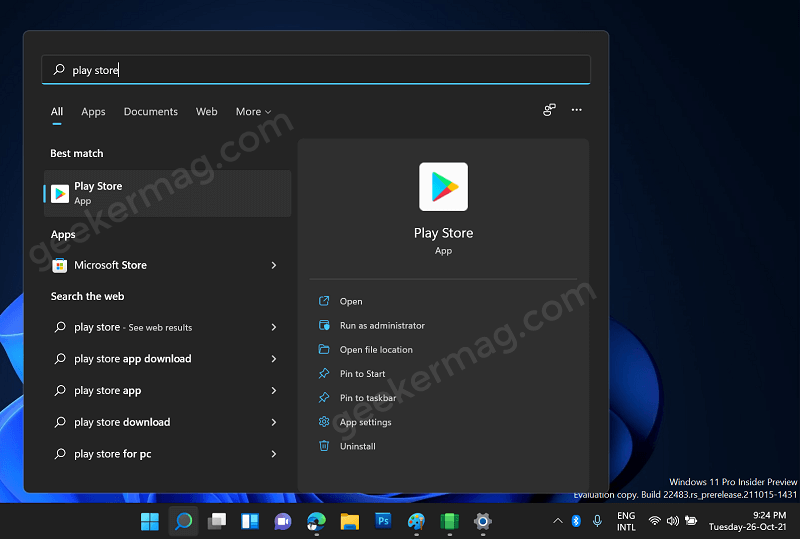The image size is (800, 539).
Task: Switch to the Apps tab
Action: (x=93, y=111)
